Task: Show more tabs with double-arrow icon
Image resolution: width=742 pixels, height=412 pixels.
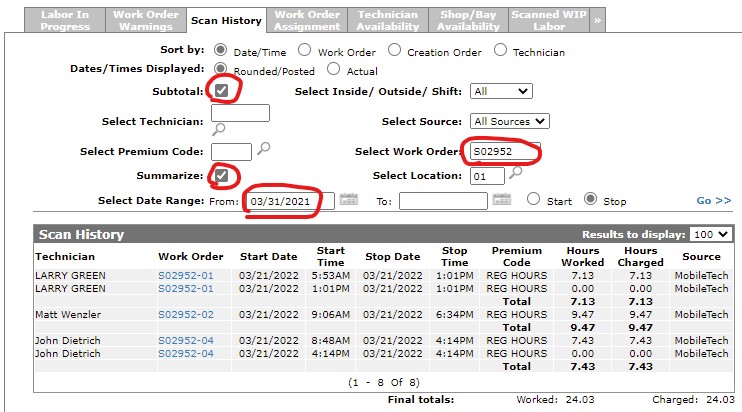Action: point(597,20)
